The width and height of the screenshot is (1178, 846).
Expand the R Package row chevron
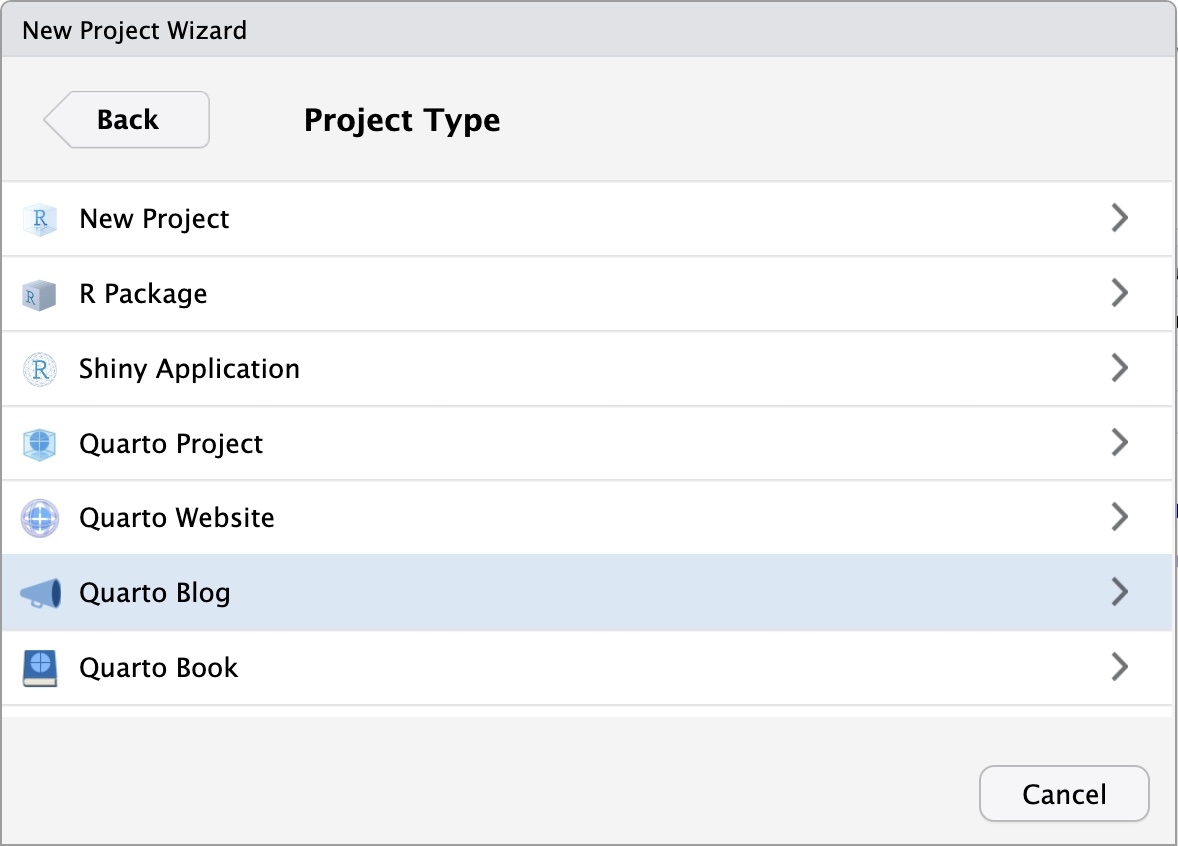tap(1120, 293)
